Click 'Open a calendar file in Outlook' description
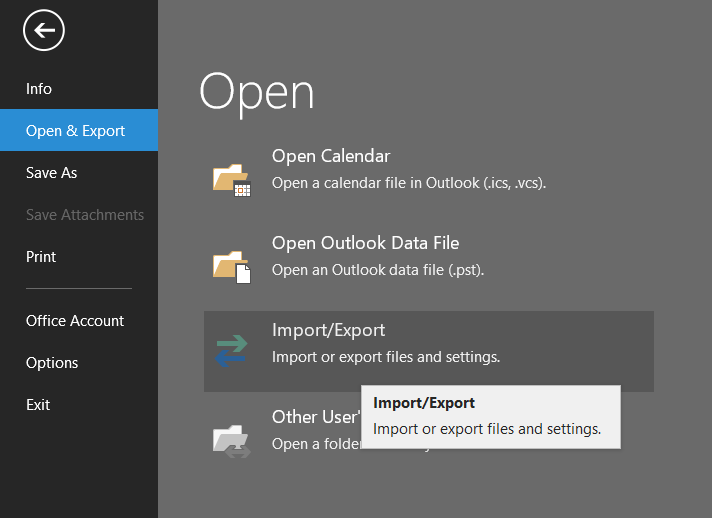712x518 pixels. click(409, 183)
